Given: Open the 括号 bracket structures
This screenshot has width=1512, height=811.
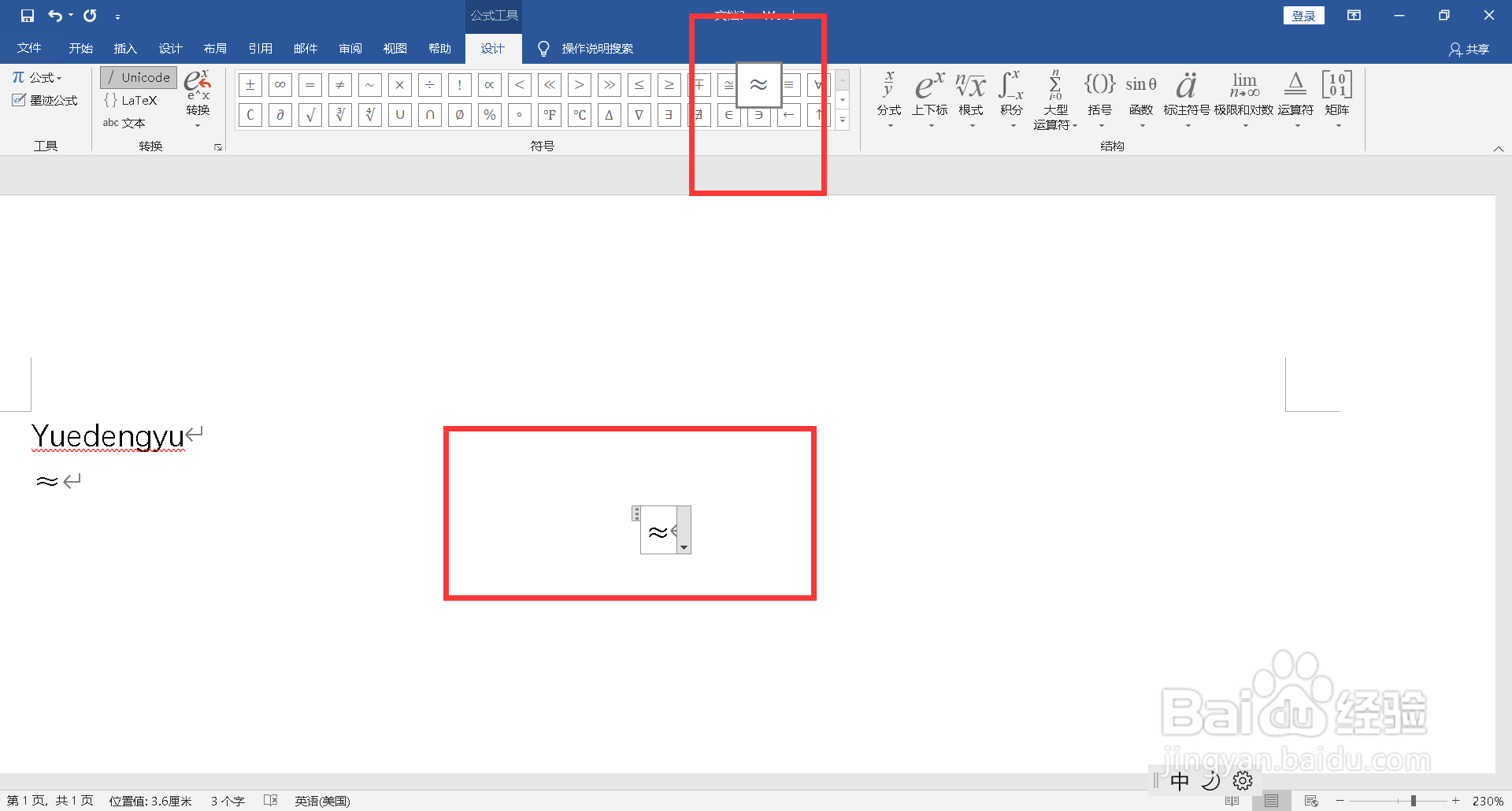Looking at the screenshot, I should point(1100,98).
